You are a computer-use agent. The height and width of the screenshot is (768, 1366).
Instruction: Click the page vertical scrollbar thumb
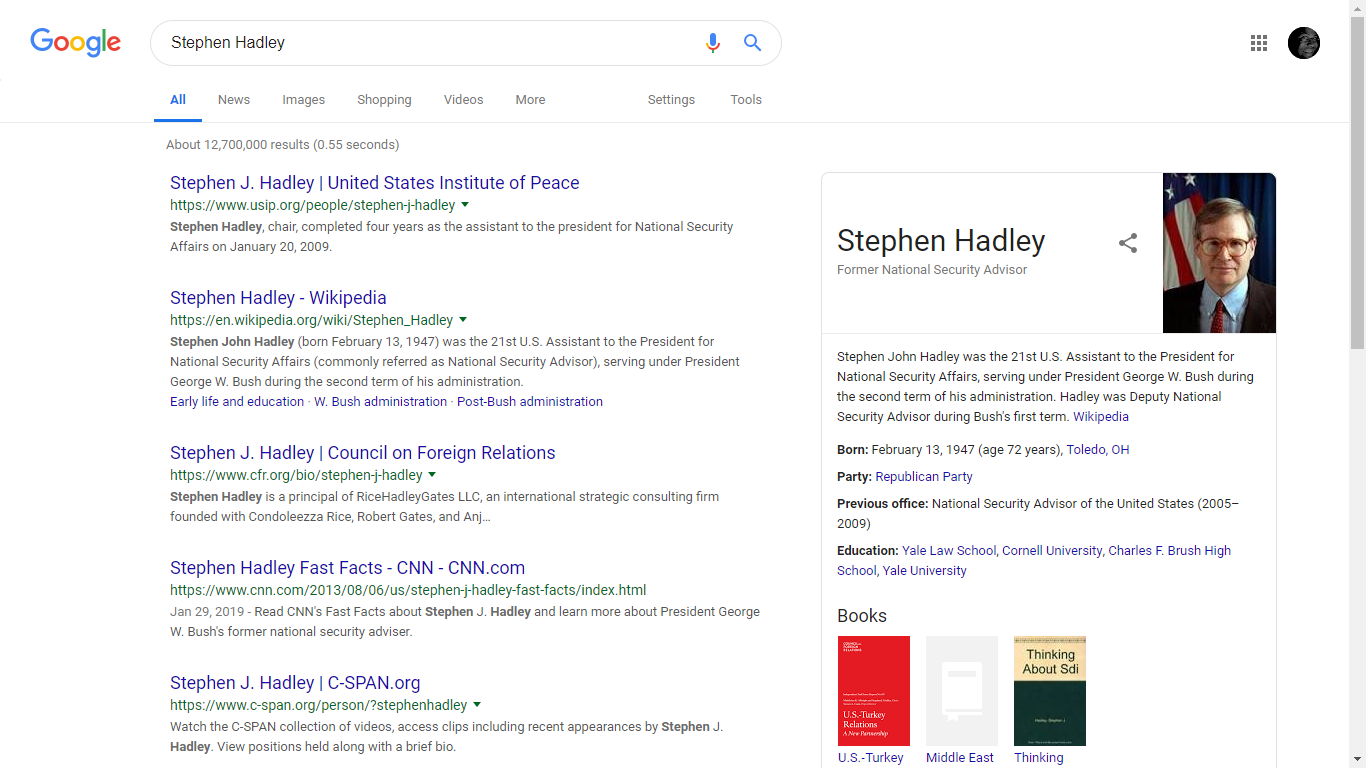click(1357, 182)
